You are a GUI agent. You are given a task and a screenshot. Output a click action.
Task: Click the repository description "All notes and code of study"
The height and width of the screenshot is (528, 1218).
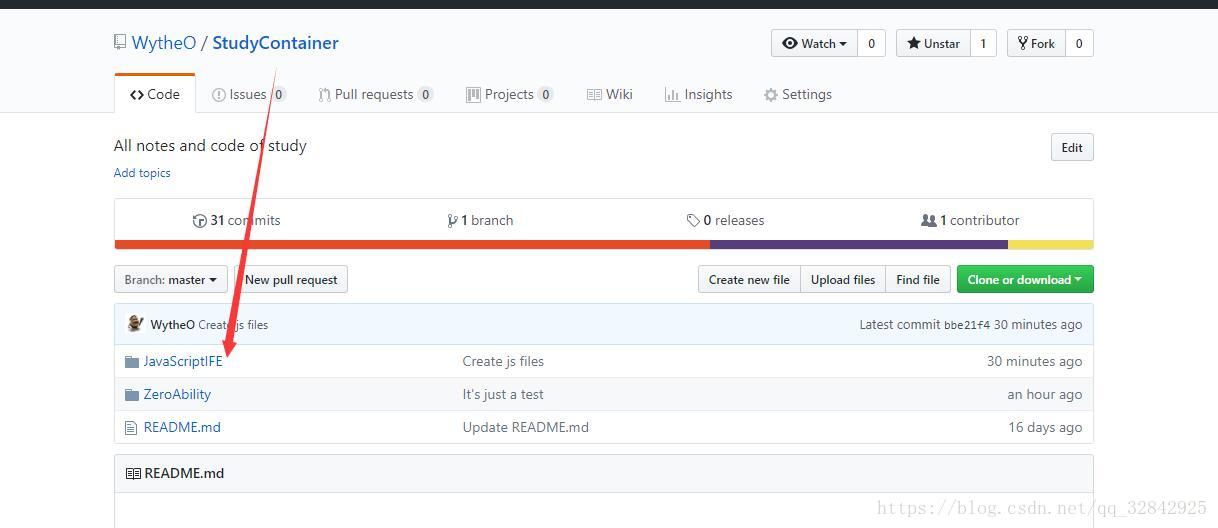210,145
